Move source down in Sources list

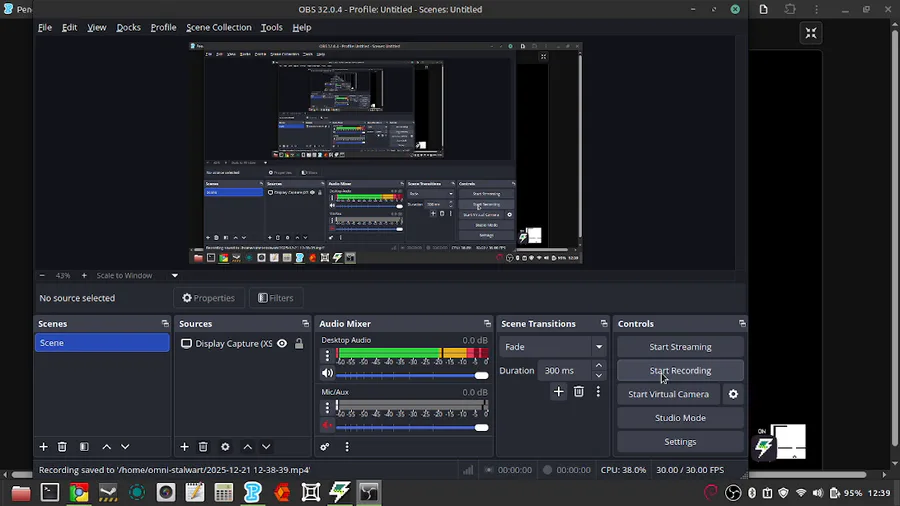[266, 446]
